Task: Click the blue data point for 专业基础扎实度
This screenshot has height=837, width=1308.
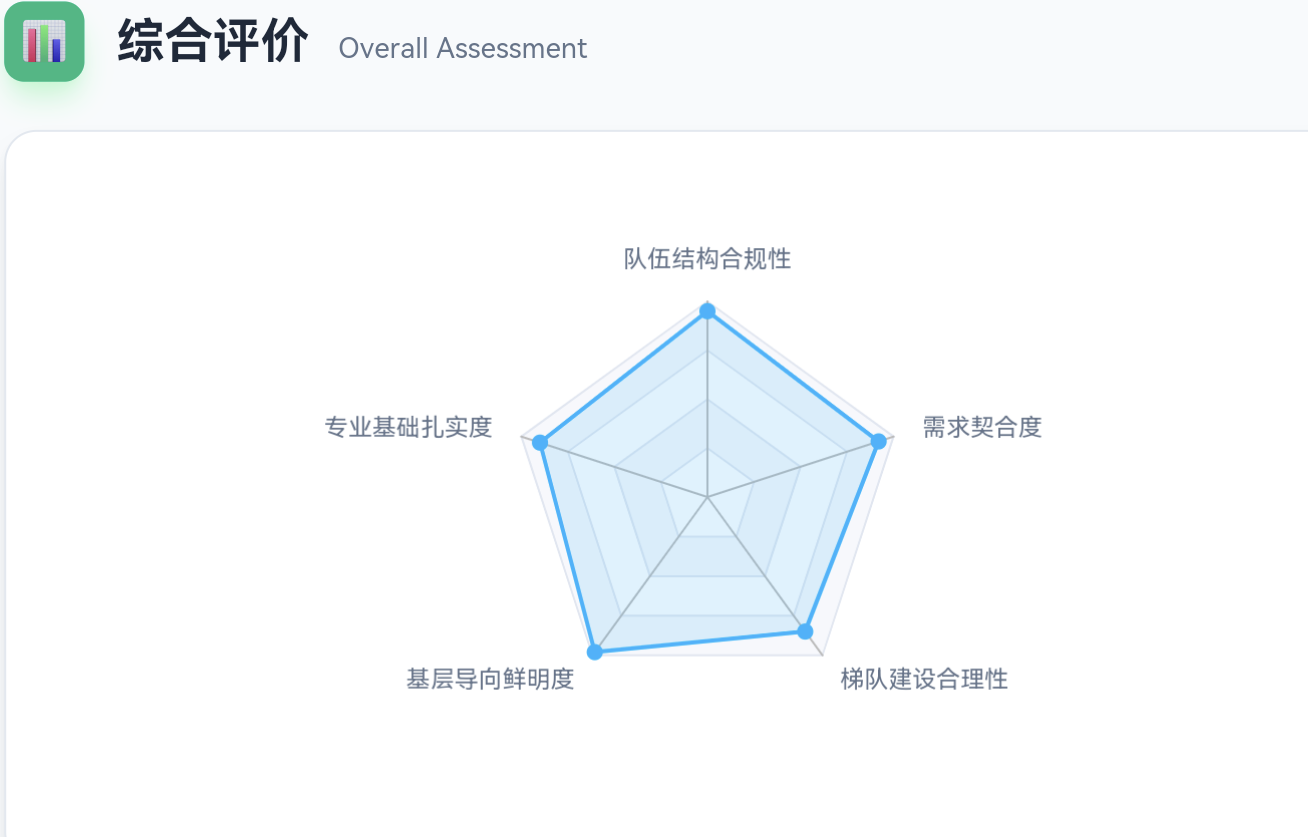Action: coord(540,442)
